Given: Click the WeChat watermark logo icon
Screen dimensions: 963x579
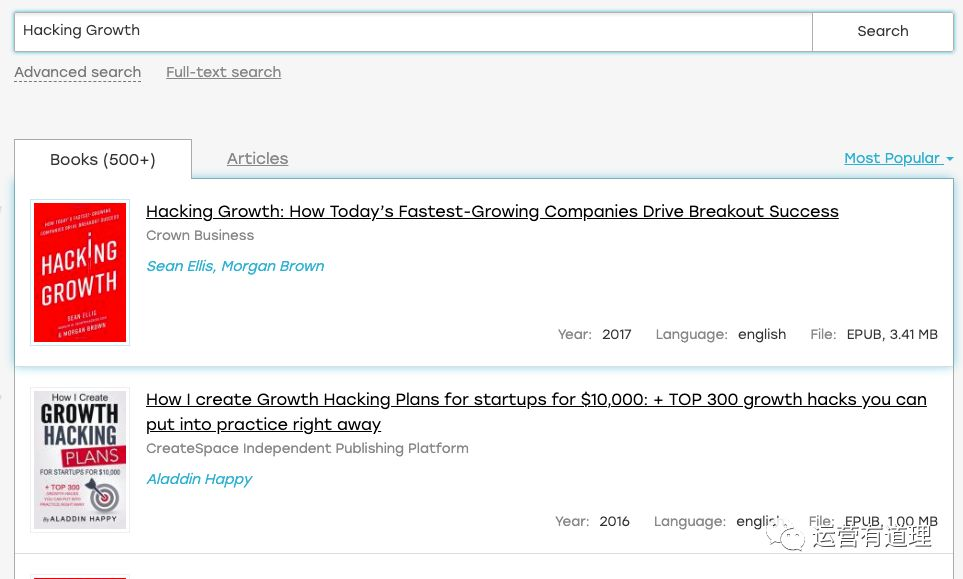Looking at the screenshot, I should pyautogui.click(x=784, y=535).
